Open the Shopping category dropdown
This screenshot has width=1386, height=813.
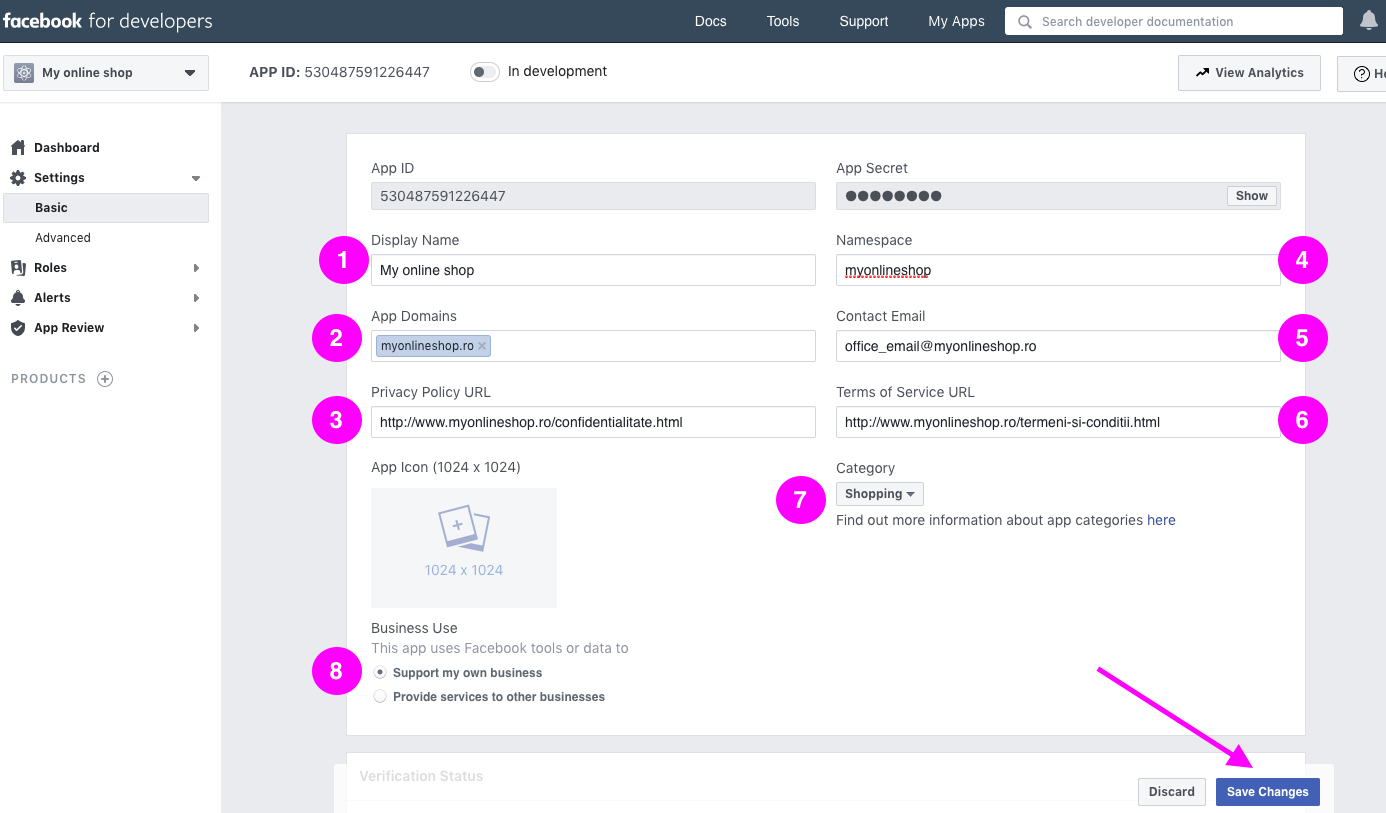(x=879, y=494)
